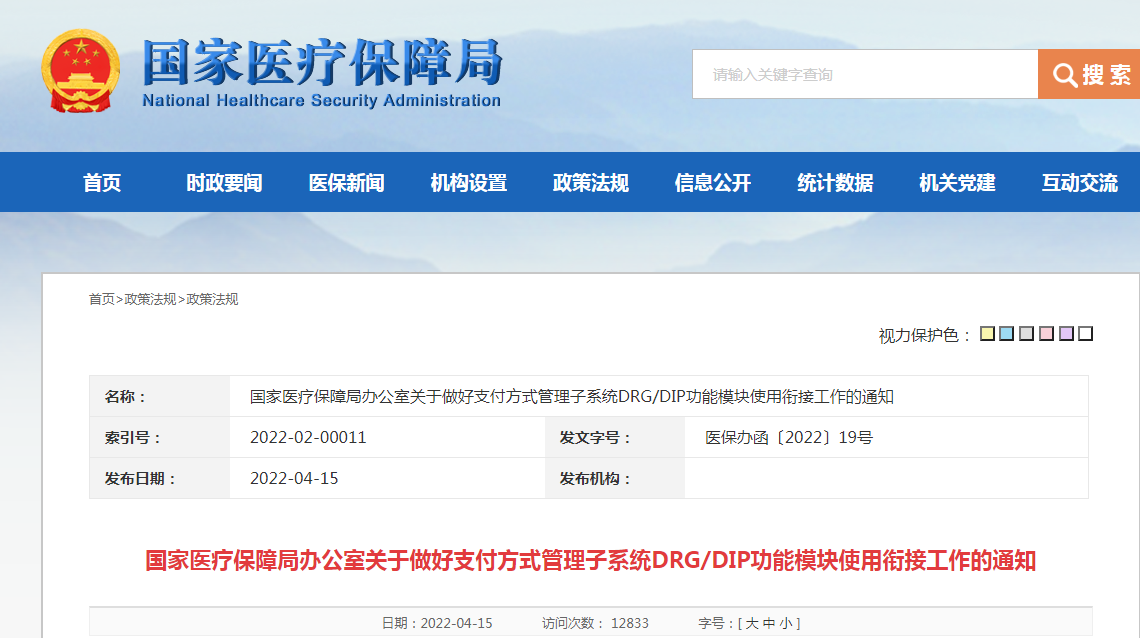Click the national emblem logo
The width and height of the screenshot is (1140, 638).
click(x=81, y=71)
